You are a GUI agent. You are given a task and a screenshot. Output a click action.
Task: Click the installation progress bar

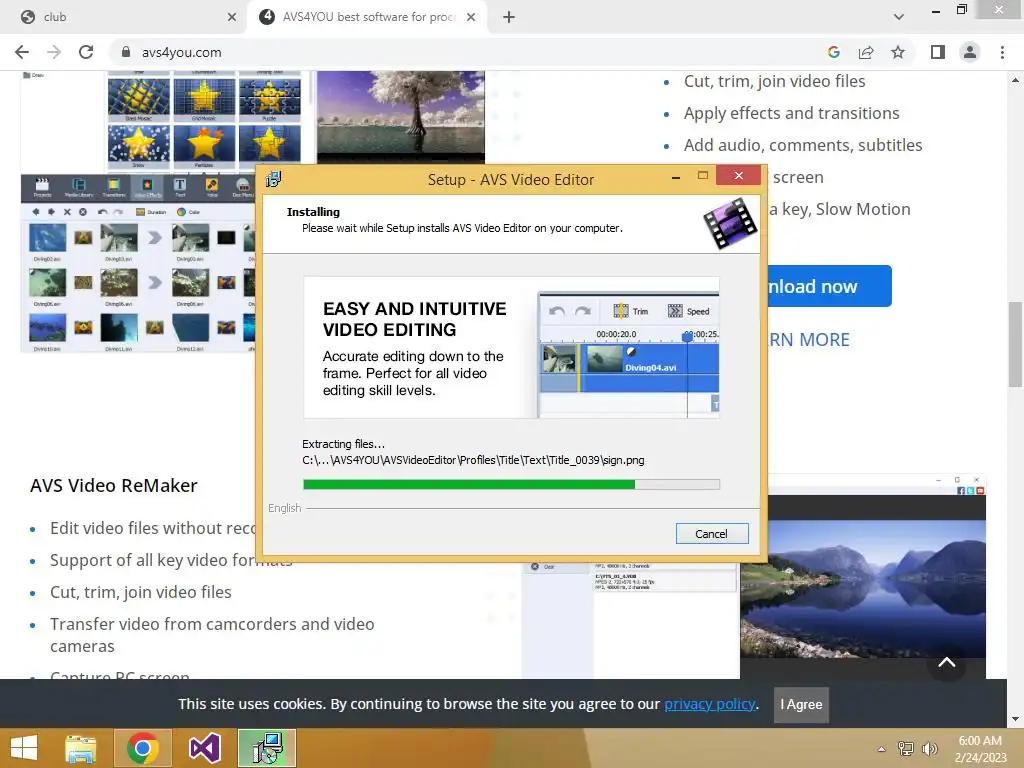pos(511,485)
